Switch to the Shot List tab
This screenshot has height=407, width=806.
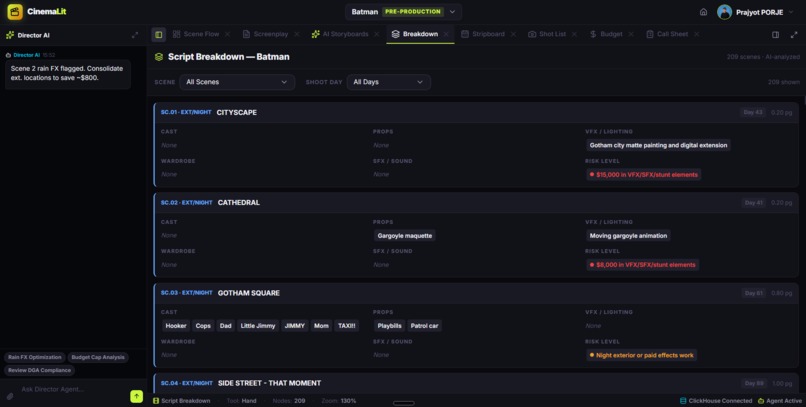[553, 34]
